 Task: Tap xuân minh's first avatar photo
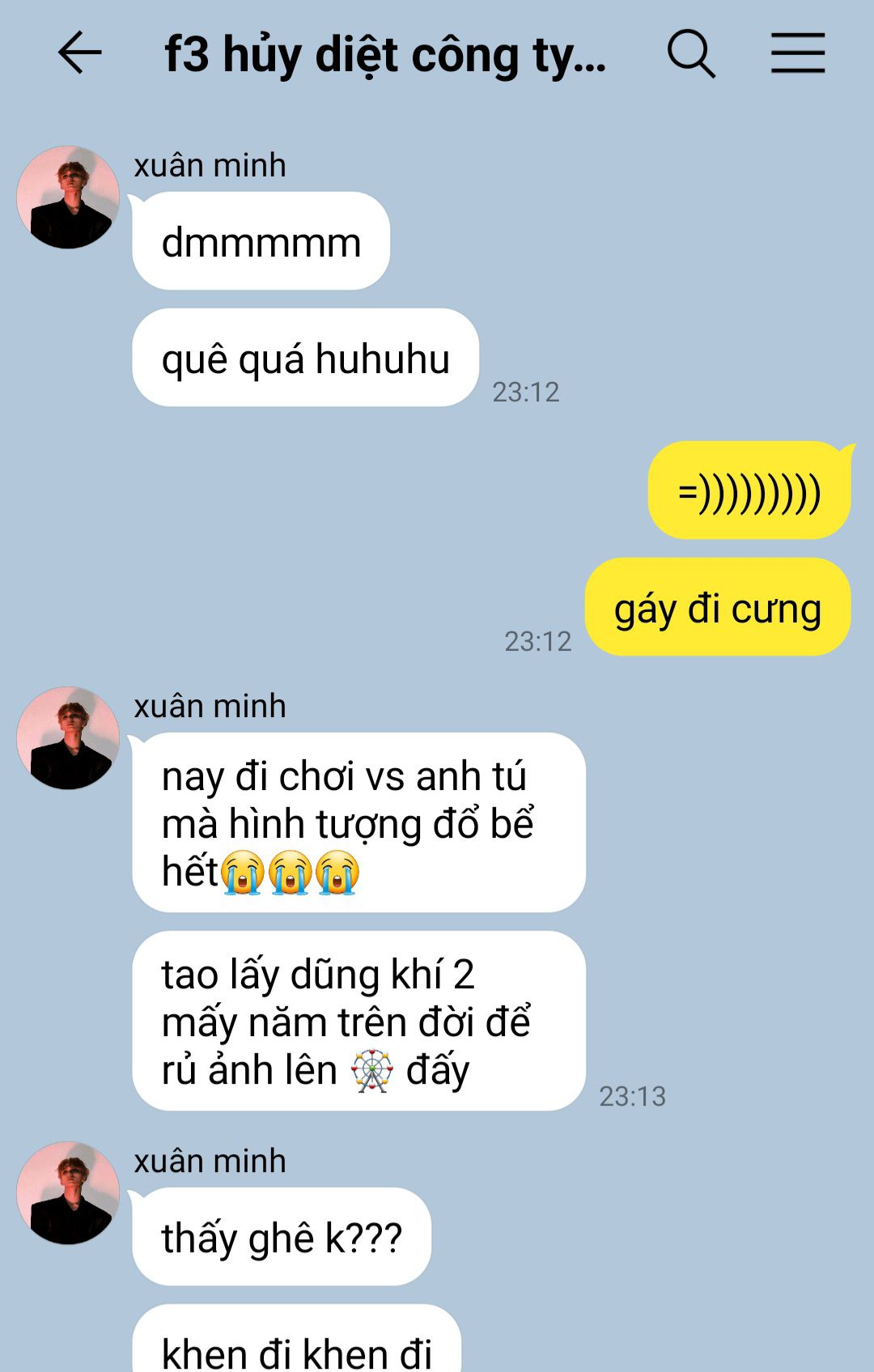(x=68, y=198)
